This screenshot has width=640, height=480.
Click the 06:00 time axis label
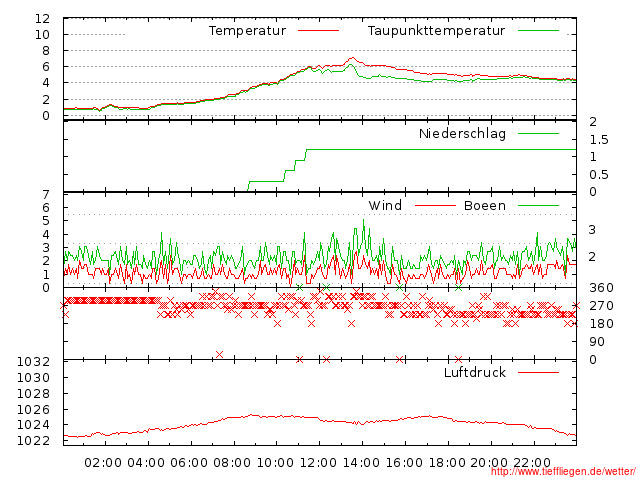click(x=189, y=463)
